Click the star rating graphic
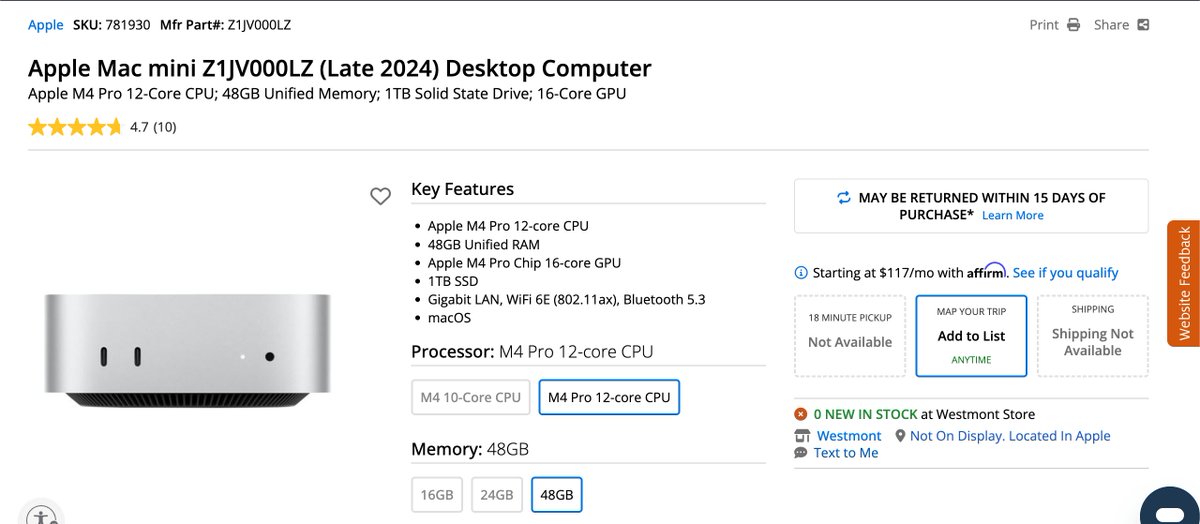 (x=75, y=127)
